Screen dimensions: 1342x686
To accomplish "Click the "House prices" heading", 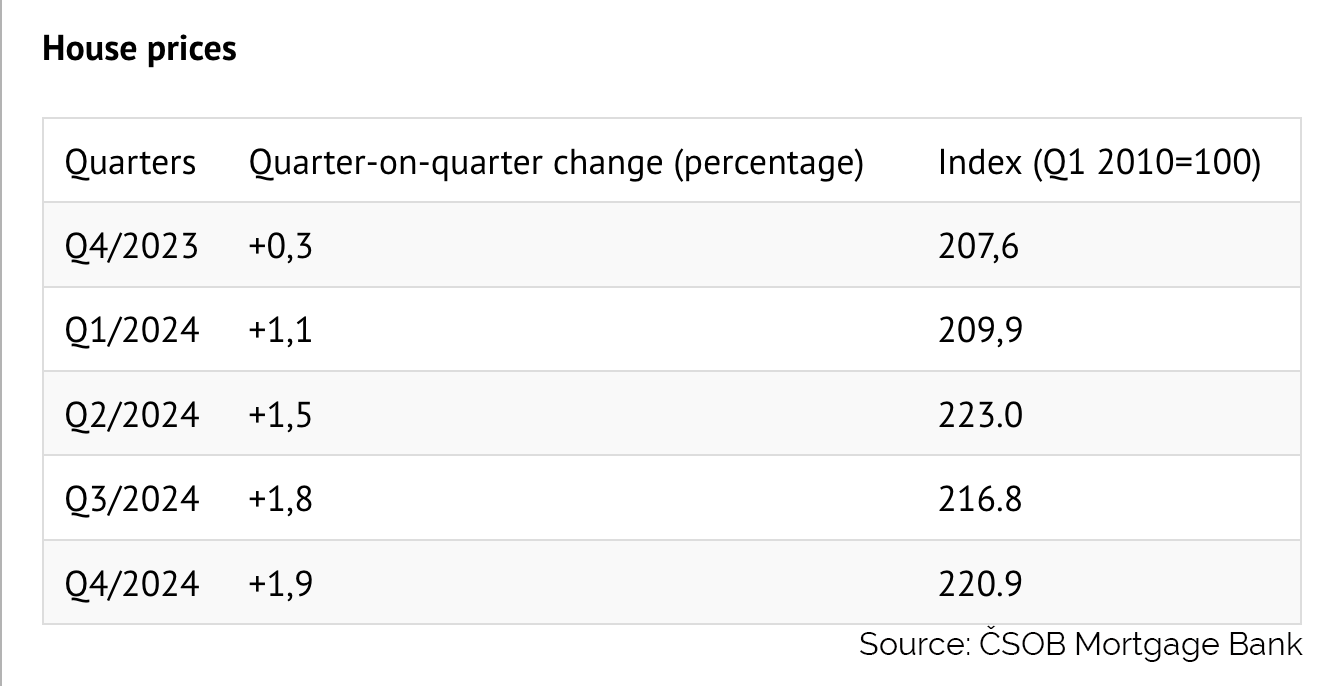I will 139,49.
